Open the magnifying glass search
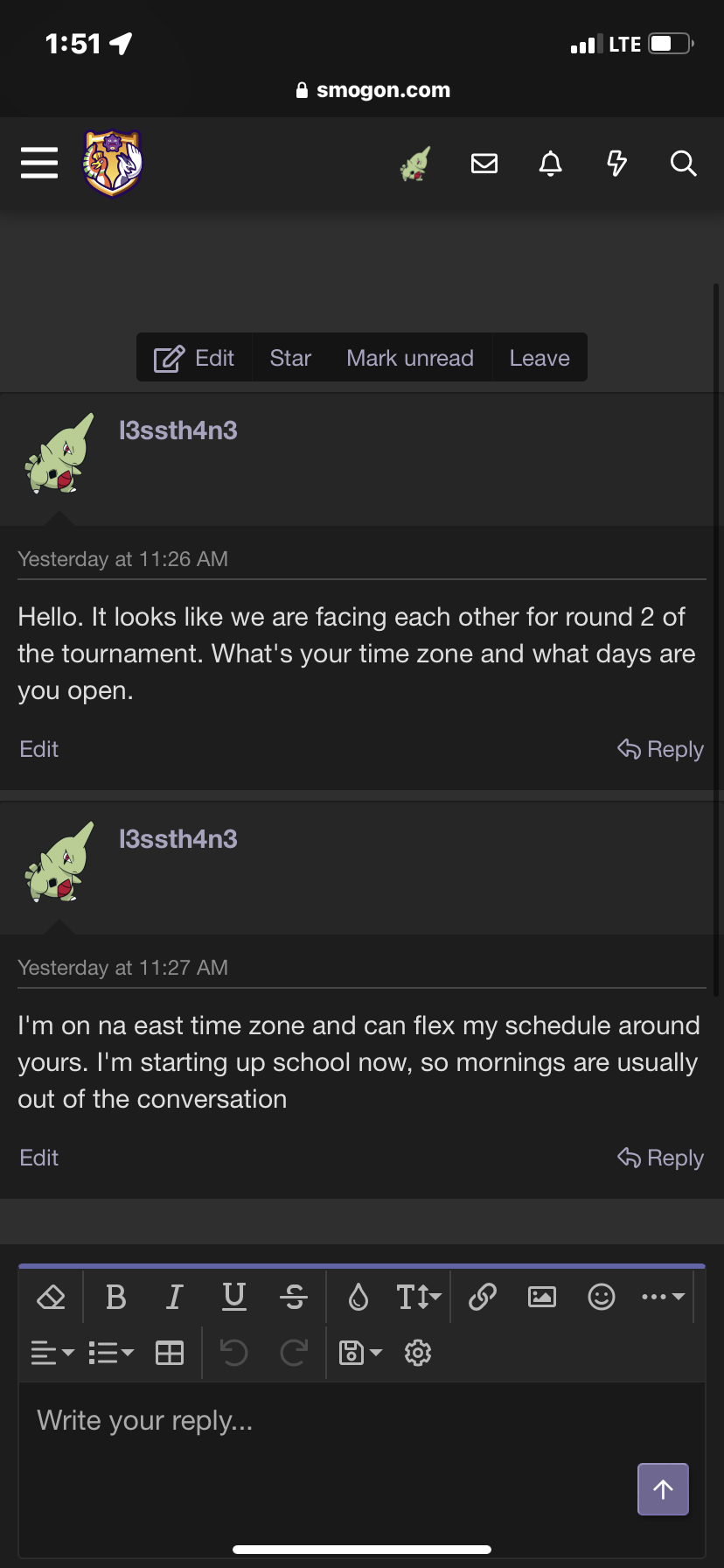Viewport: 724px width, 1568px height. coord(683,164)
